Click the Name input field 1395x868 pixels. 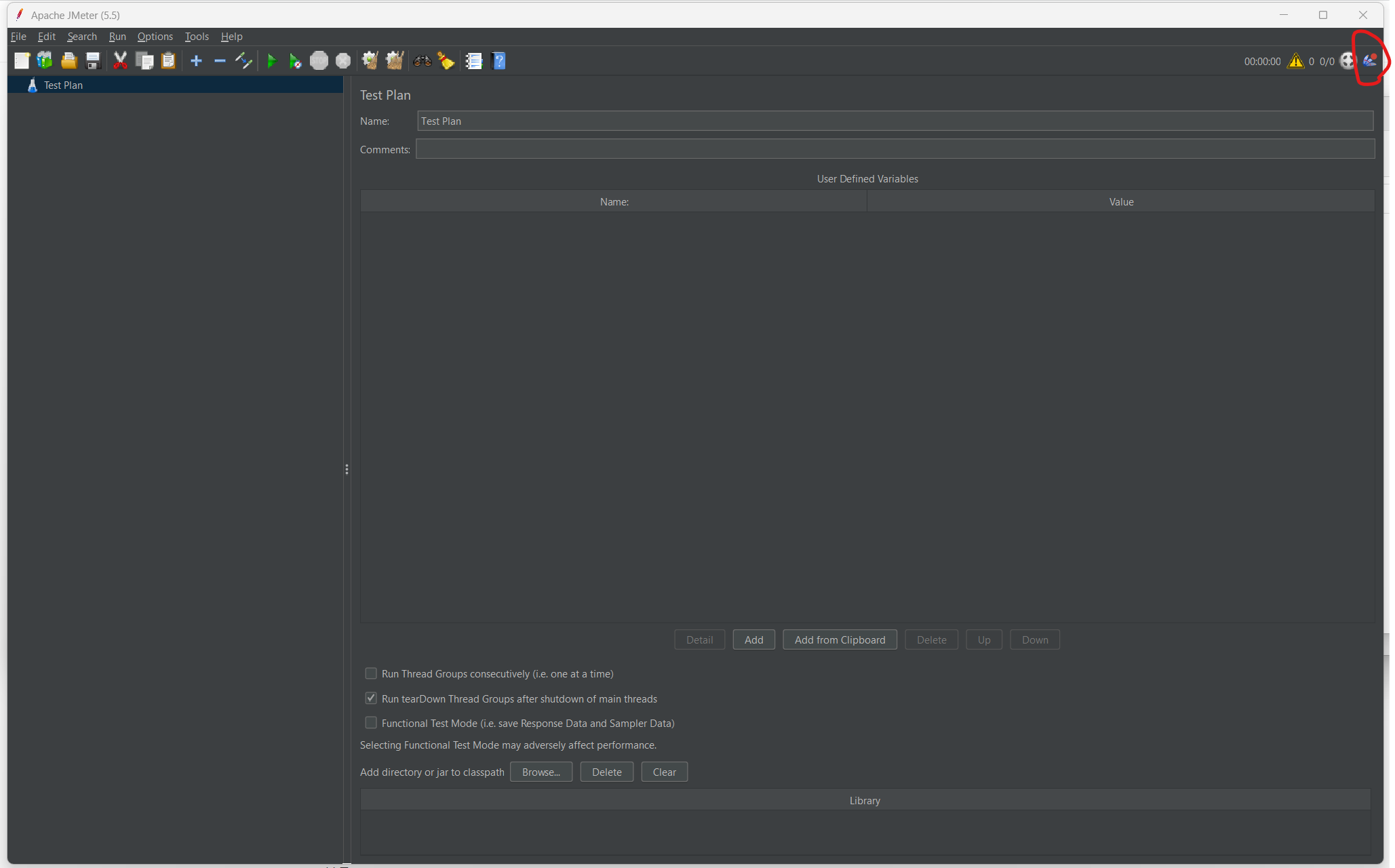(x=895, y=121)
